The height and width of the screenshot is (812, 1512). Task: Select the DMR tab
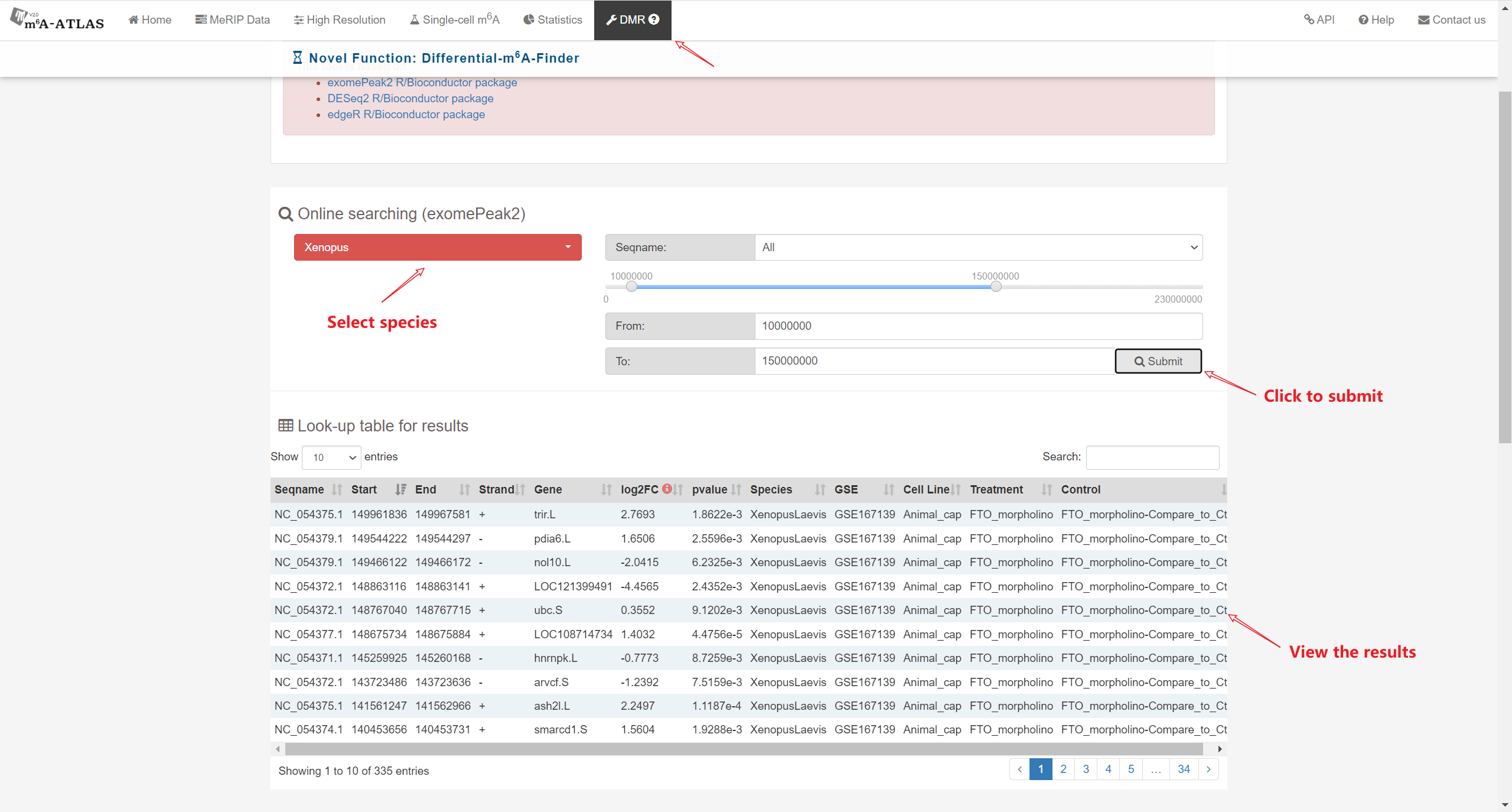click(x=633, y=20)
